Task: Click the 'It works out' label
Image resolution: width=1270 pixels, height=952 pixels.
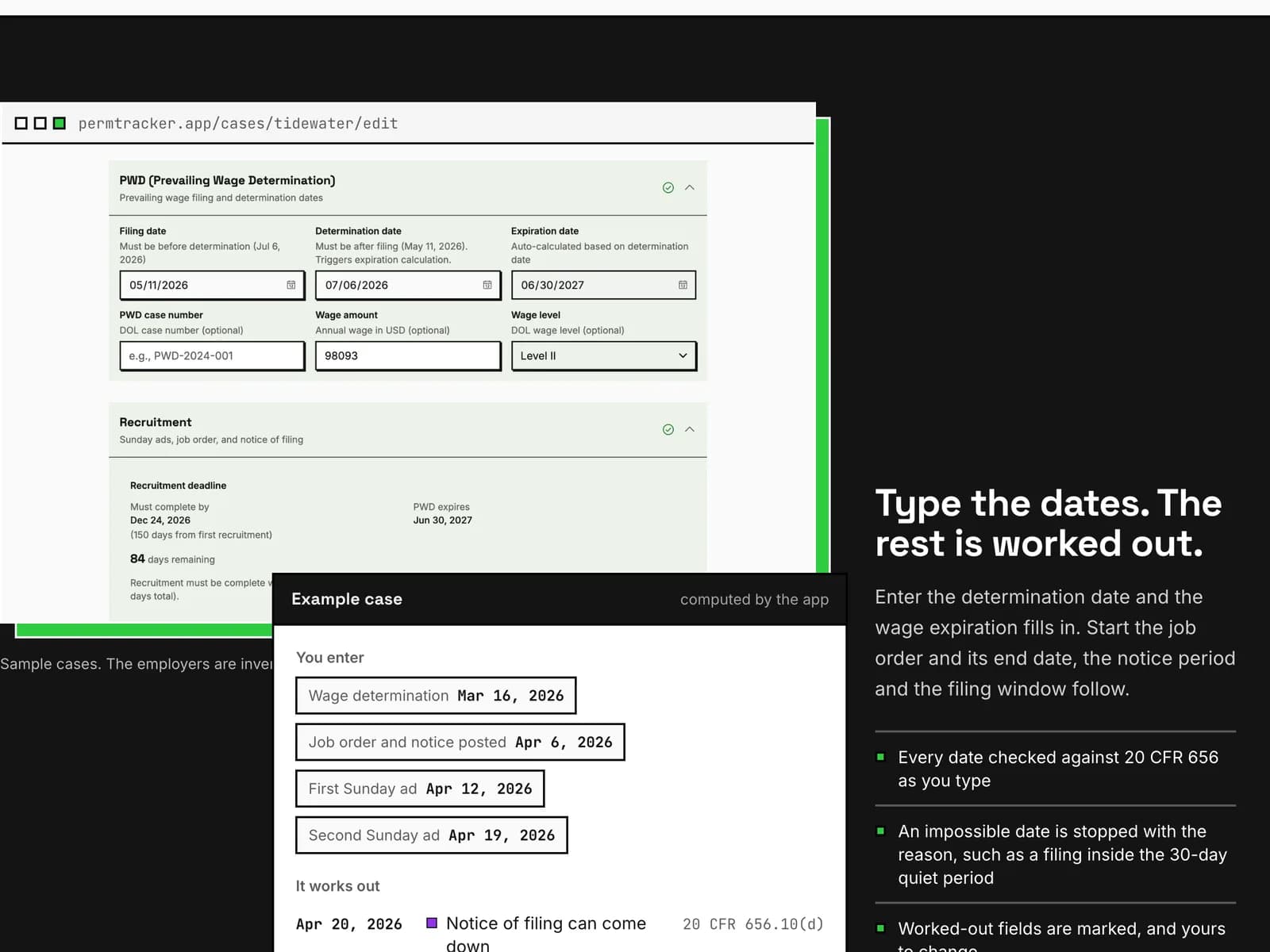Action: pos(337,886)
